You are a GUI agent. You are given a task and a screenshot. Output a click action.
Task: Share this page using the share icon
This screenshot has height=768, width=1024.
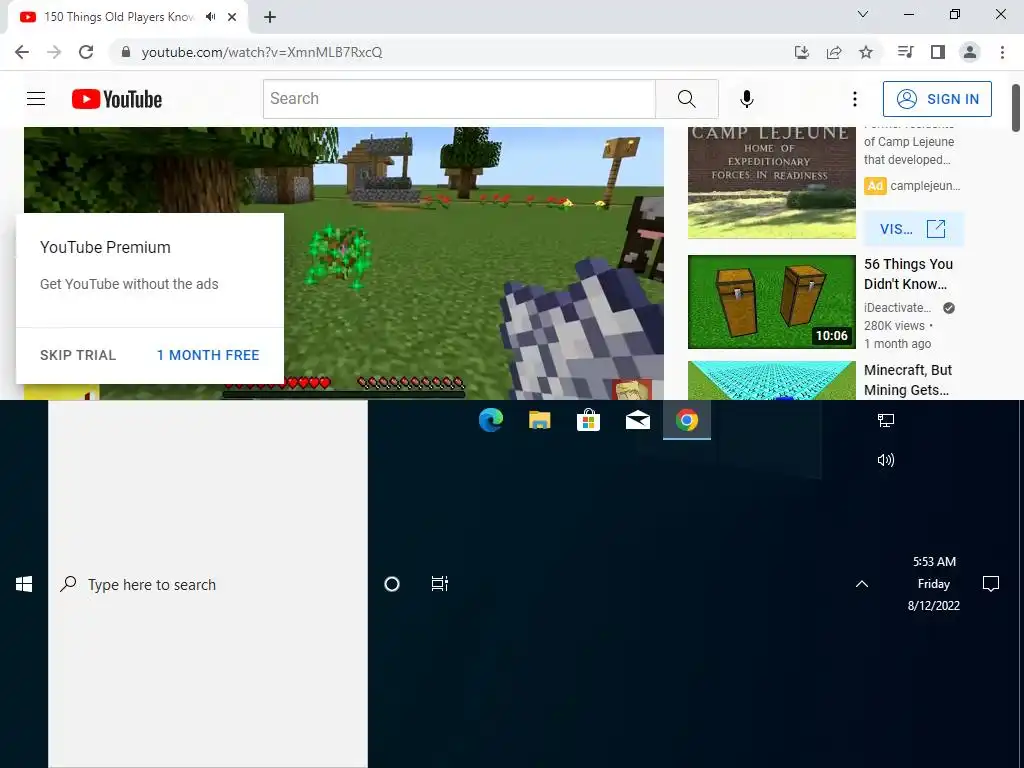pyautogui.click(x=834, y=52)
